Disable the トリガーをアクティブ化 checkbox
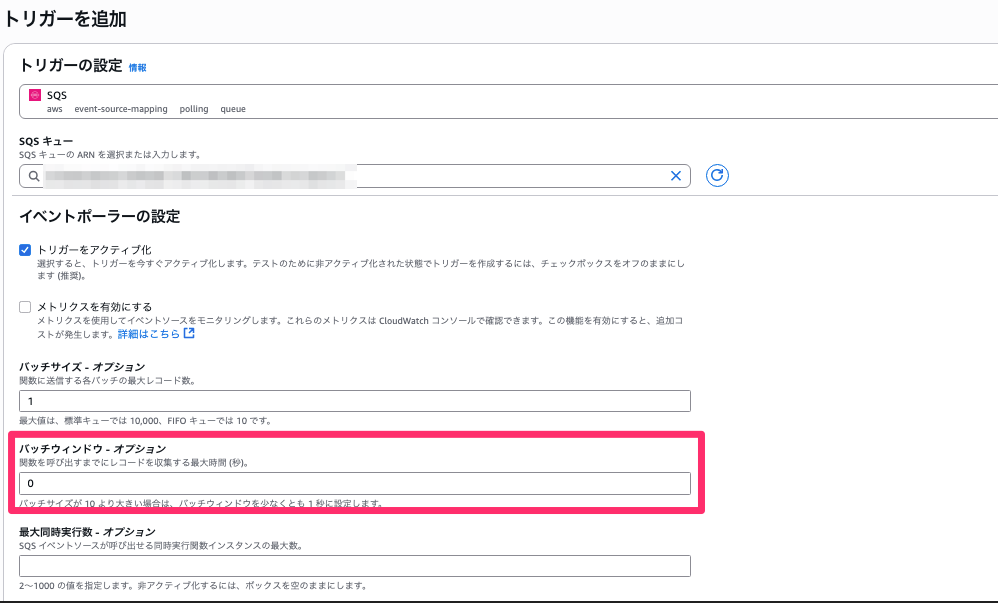 tap(24, 249)
